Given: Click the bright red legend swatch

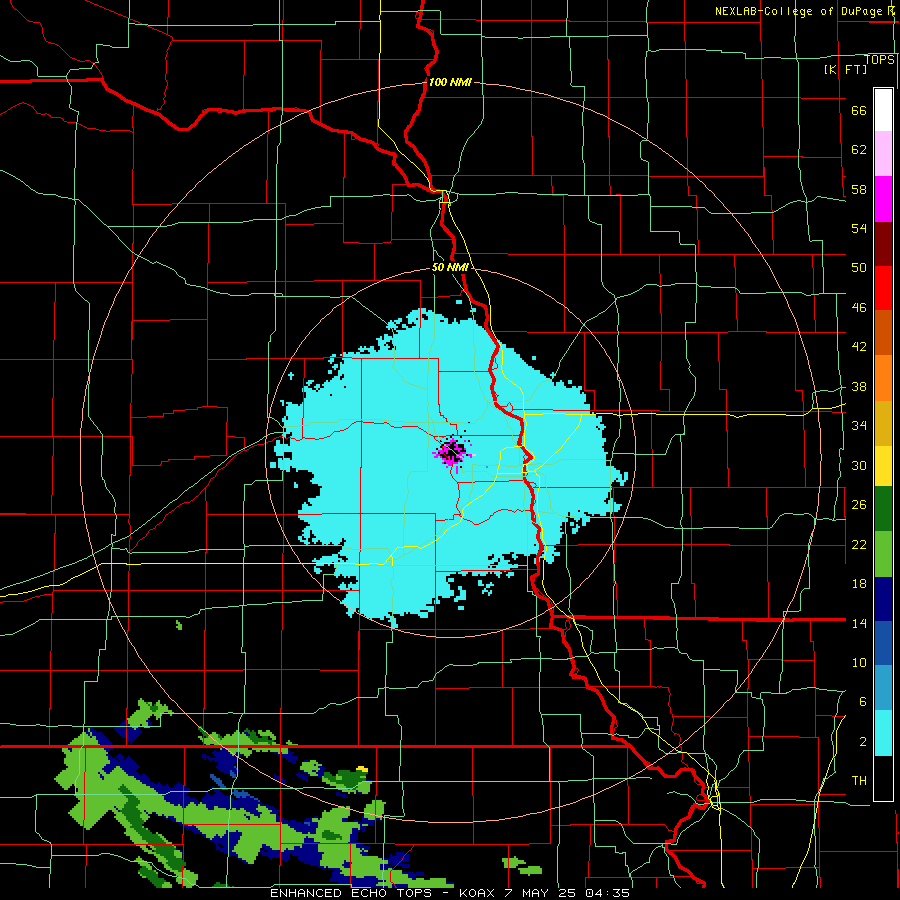Looking at the screenshot, I should [x=883, y=288].
